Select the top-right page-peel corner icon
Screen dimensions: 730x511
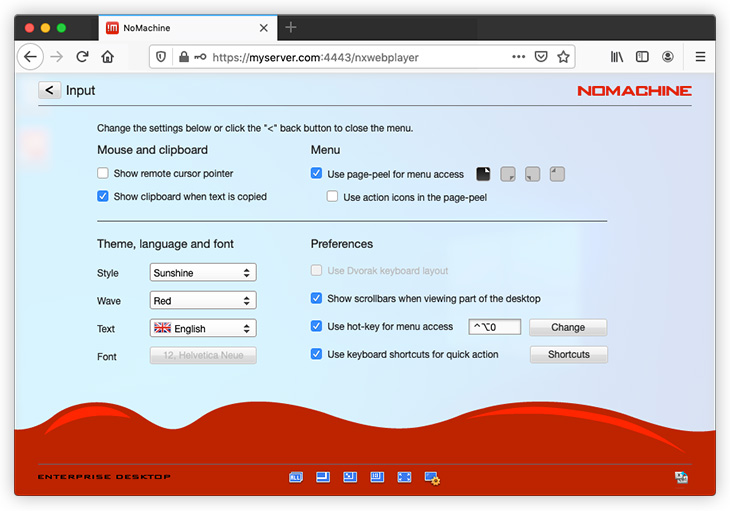pyautogui.click(x=484, y=174)
